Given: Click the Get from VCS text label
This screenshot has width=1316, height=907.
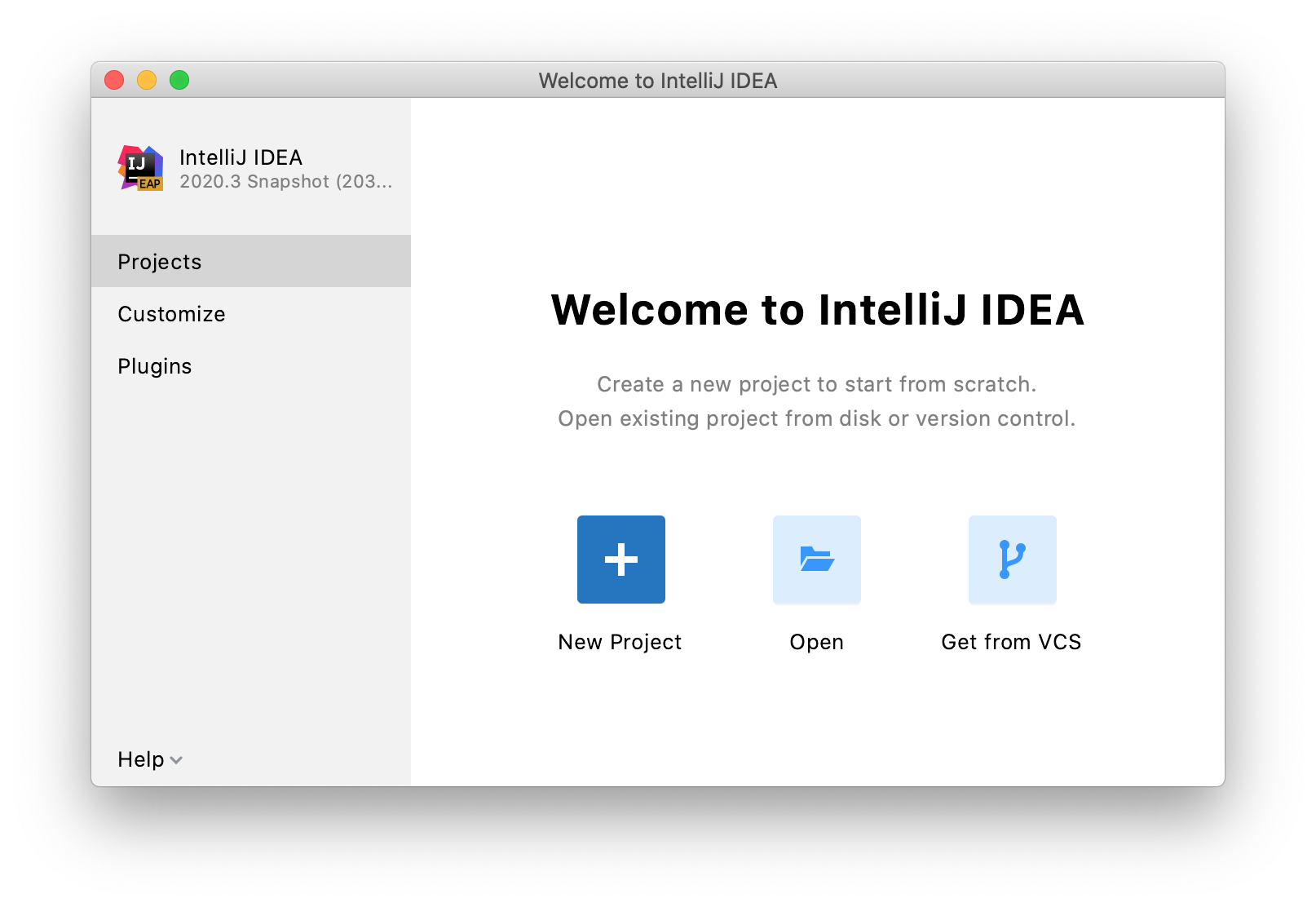Looking at the screenshot, I should pos(1011,642).
